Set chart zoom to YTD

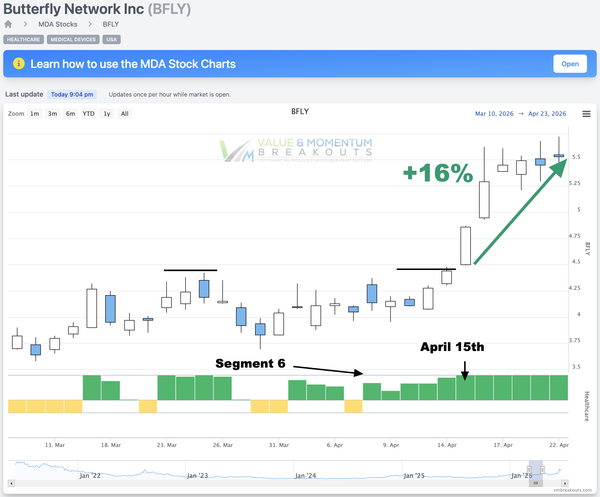[88, 114]
